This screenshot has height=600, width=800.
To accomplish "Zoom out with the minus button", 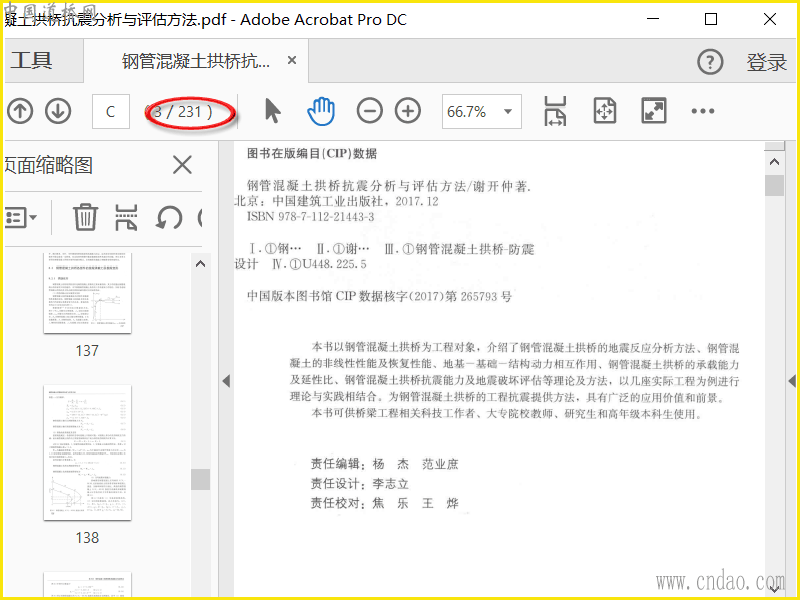I will tap(369, 111).
